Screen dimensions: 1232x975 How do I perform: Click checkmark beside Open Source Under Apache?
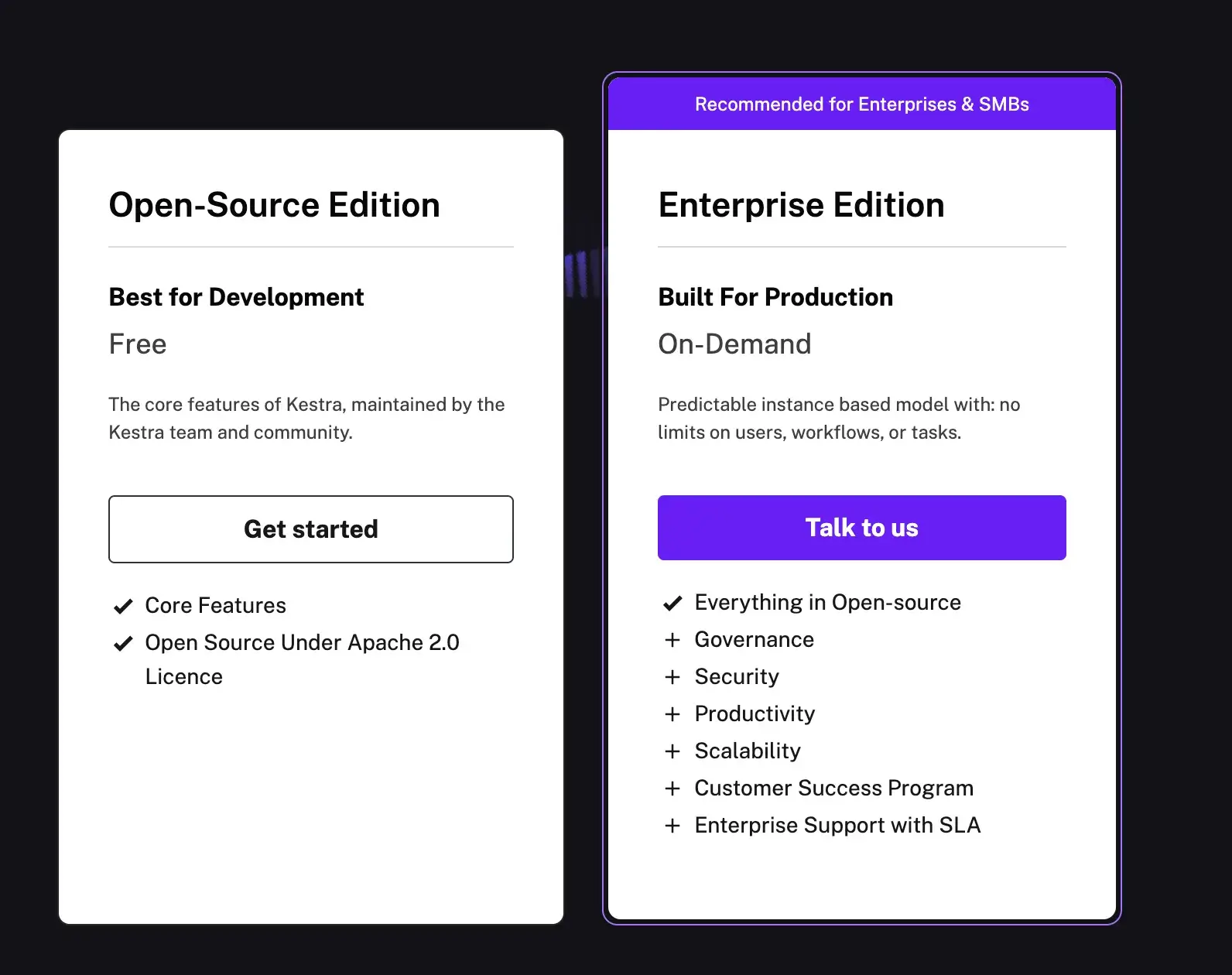[123, 643]
